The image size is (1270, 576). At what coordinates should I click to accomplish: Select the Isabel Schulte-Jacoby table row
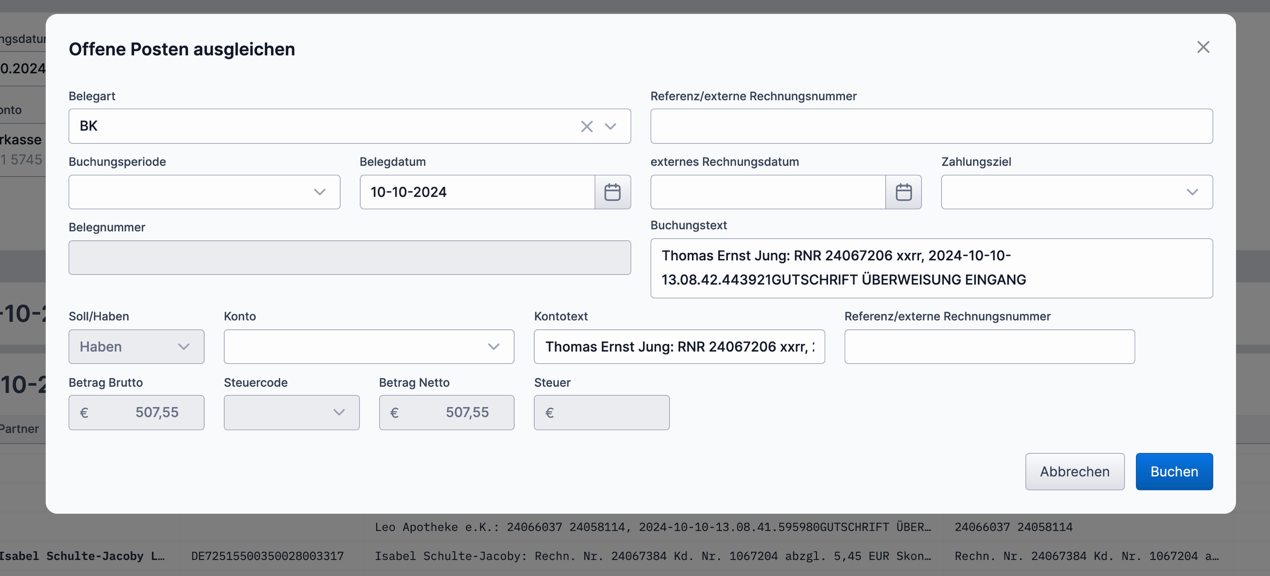point(635,555)
